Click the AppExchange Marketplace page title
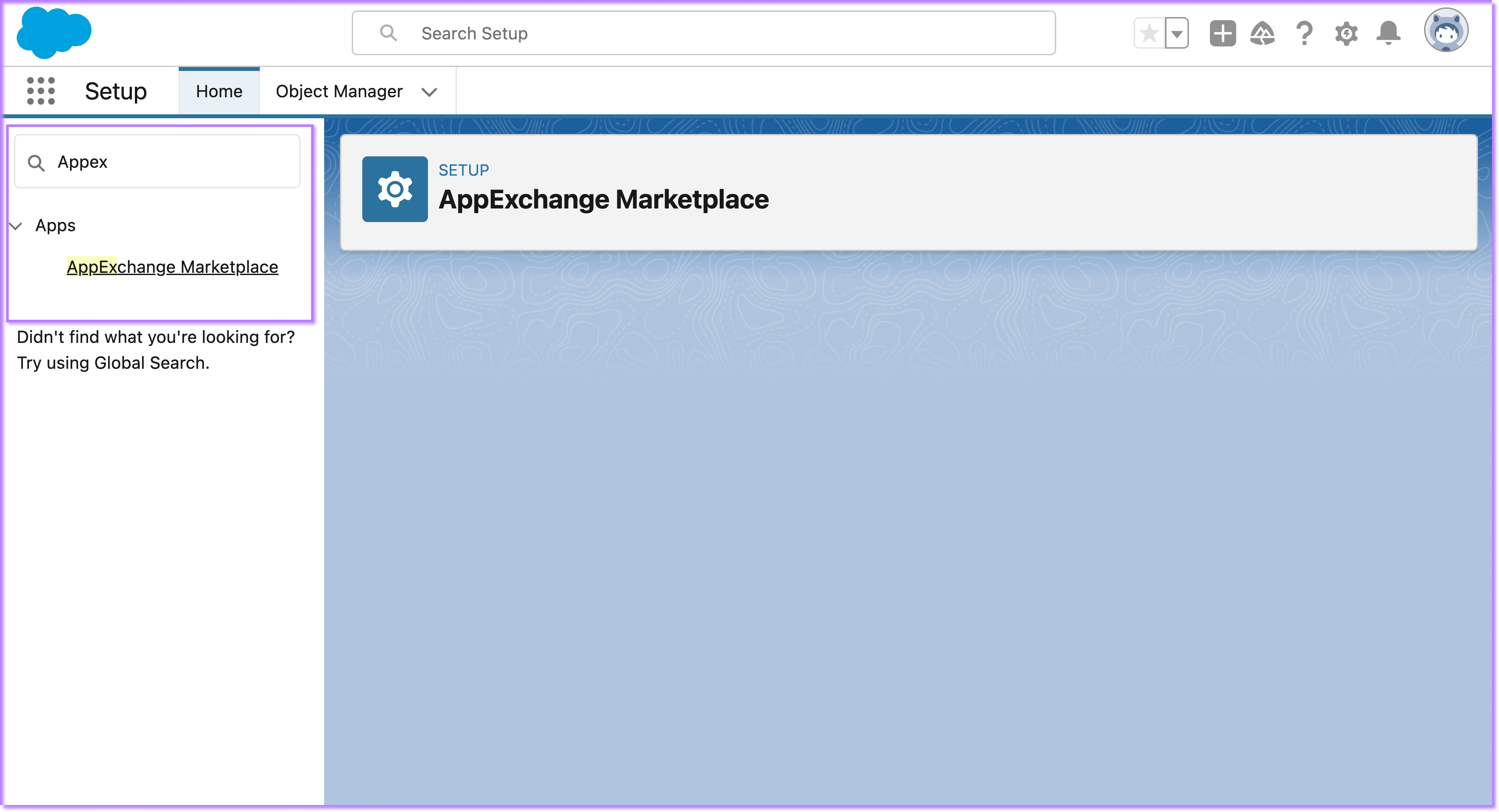Screen dimensions: 1499x812 click(x=604, y=200)
